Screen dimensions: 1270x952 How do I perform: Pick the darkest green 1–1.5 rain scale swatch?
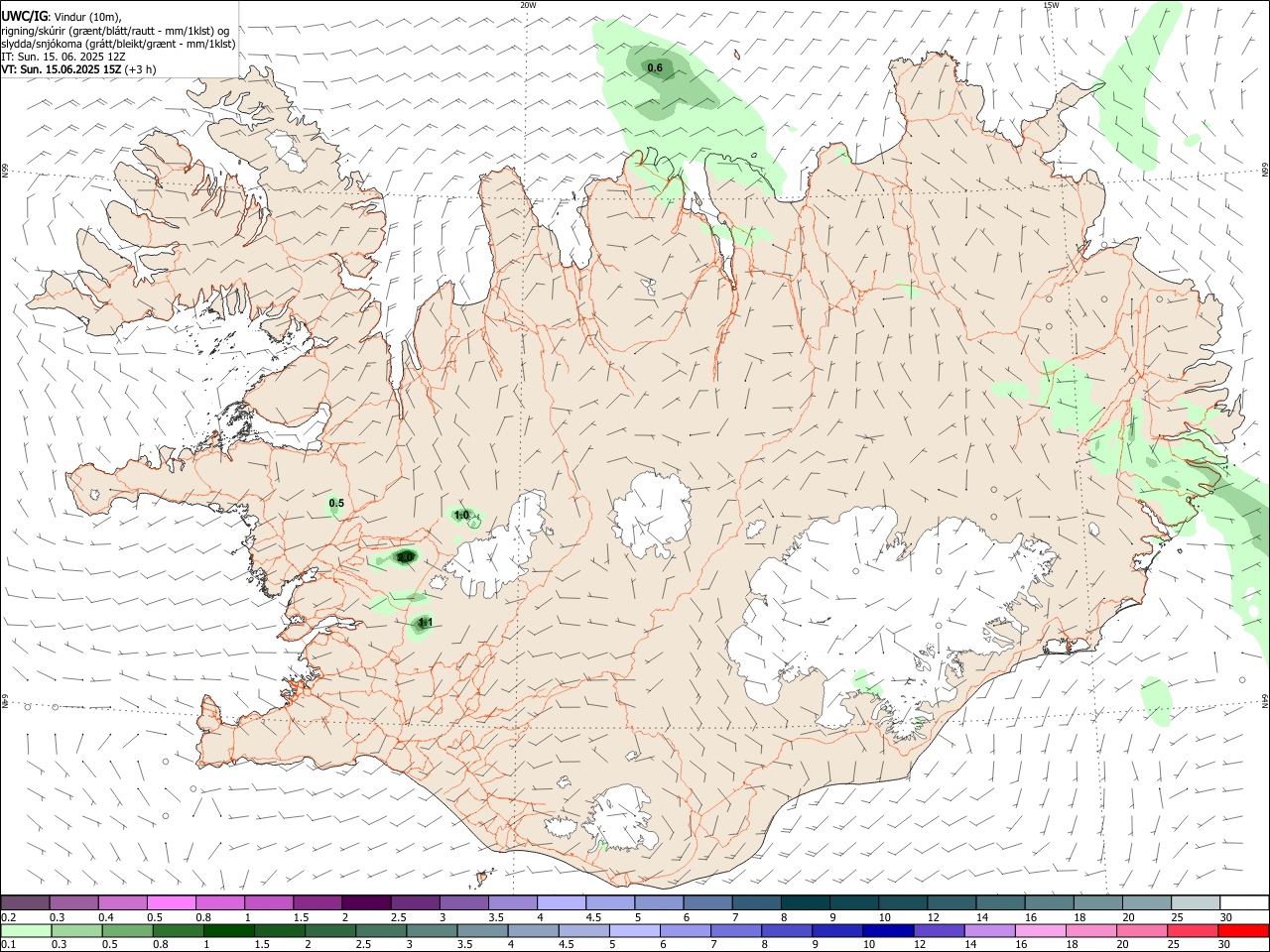point(228,930)
